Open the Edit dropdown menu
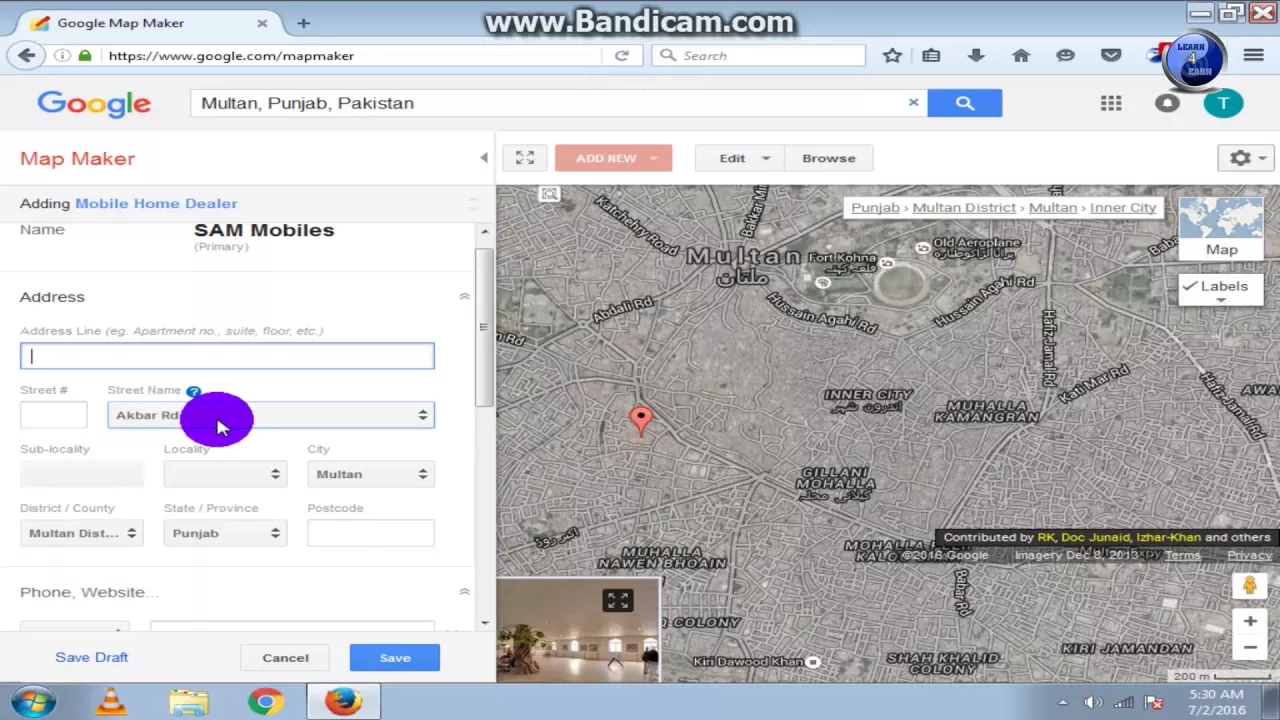The width and height of the screenshot is (1280, 720). tap(740, 158)
